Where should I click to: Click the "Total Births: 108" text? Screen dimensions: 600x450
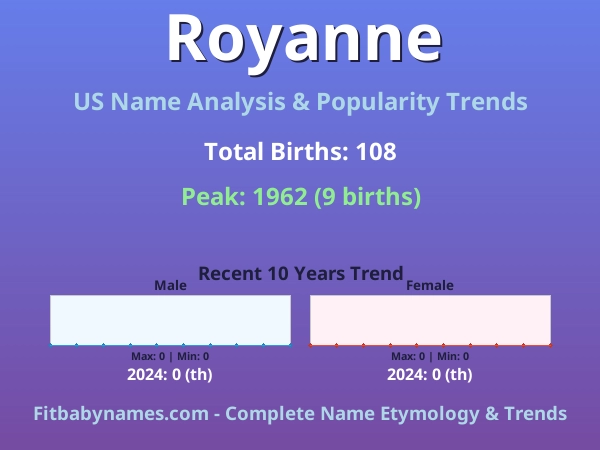coord(300,151)
